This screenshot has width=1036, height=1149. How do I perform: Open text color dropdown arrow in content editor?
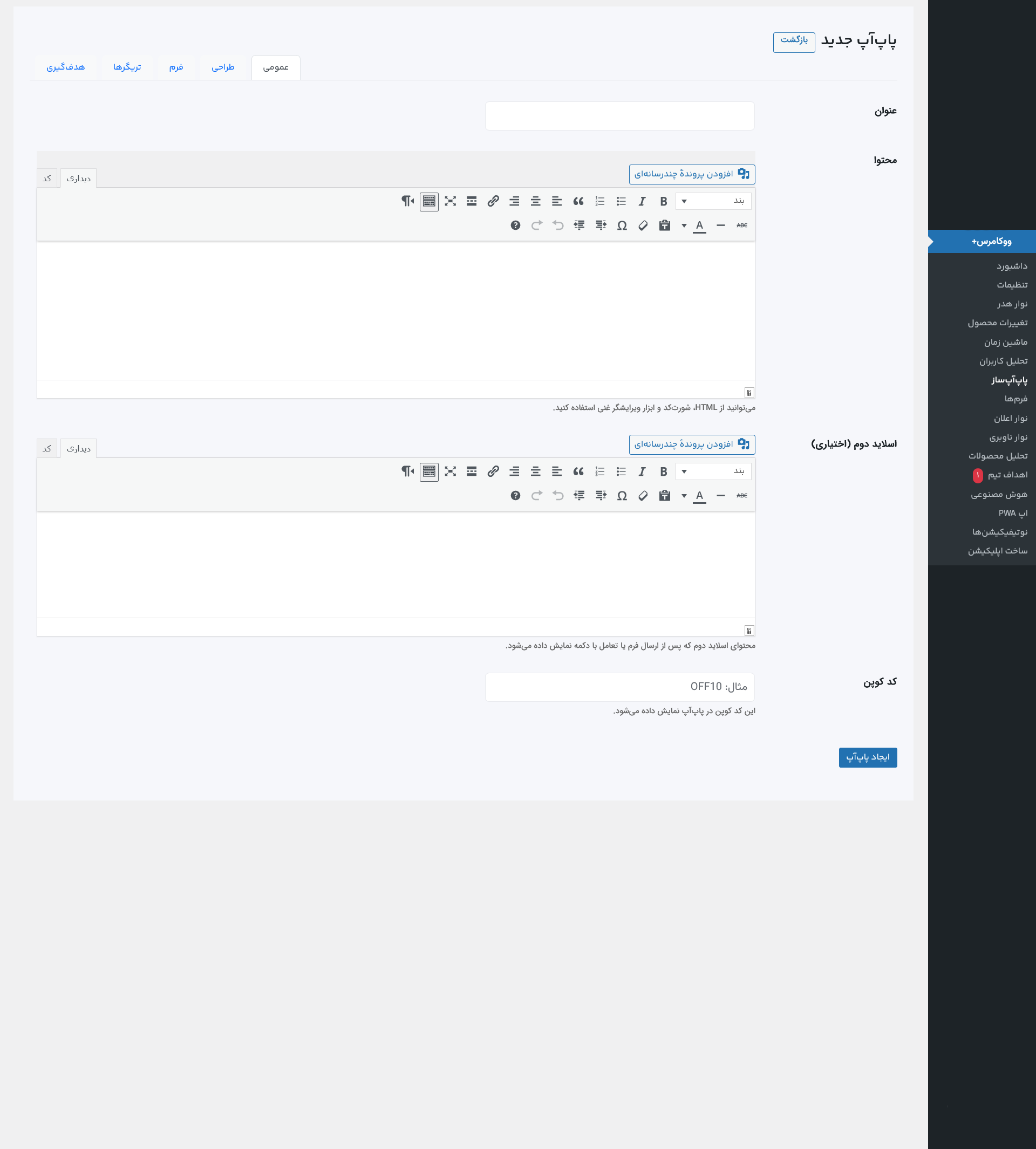(684, 226)
